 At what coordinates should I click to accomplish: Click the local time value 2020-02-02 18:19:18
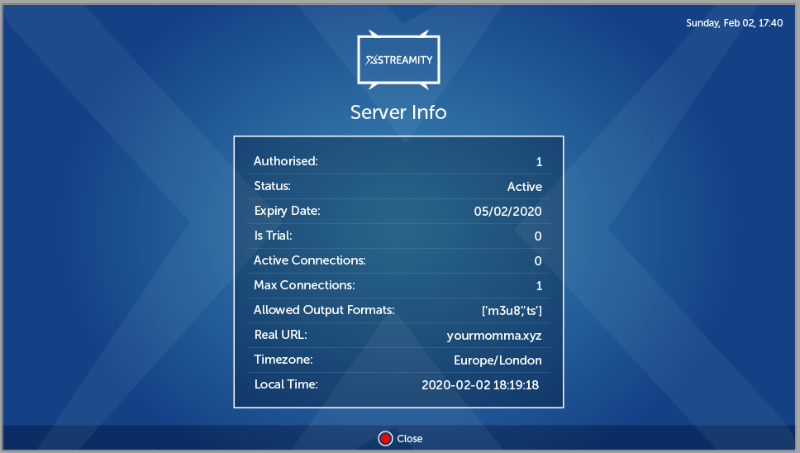point(480,385)
